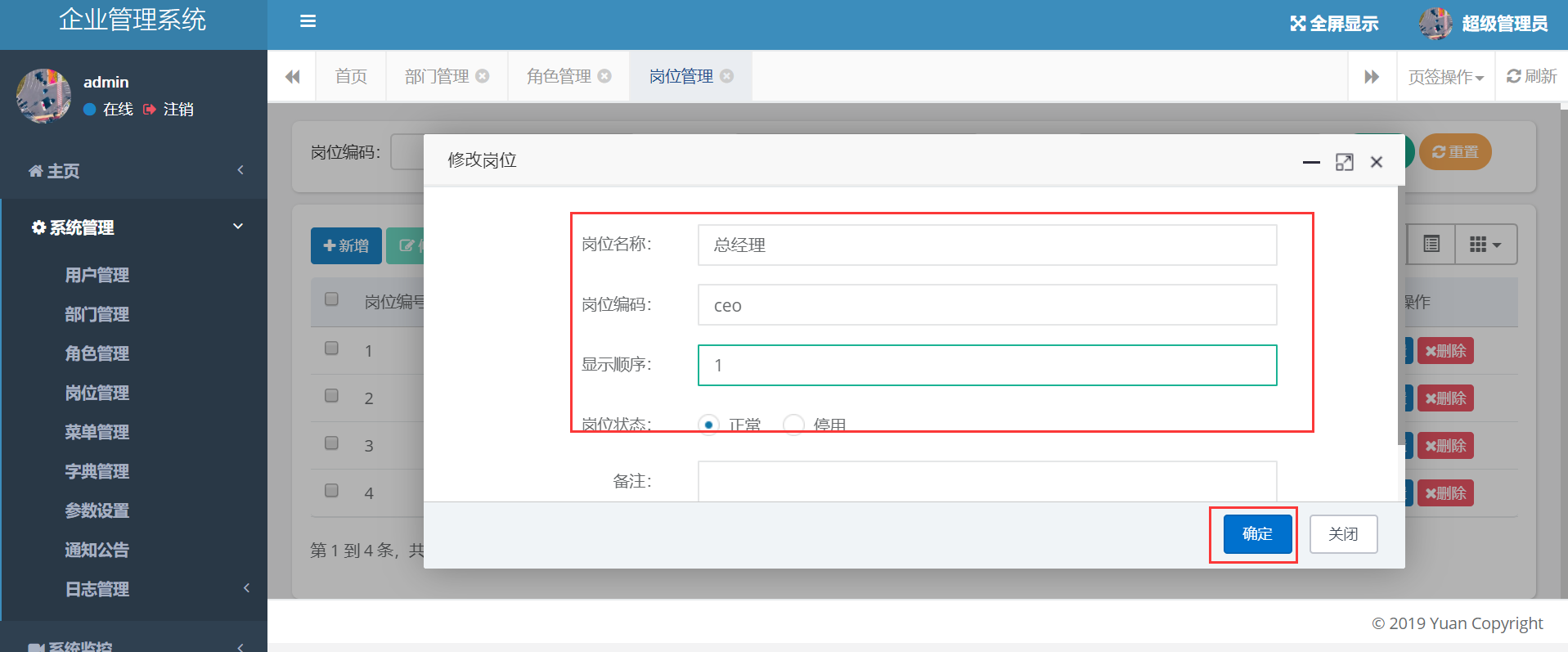Click the 备注 text area
Image resolution: width=1568 pixels, height=652 pixels.
987,481
